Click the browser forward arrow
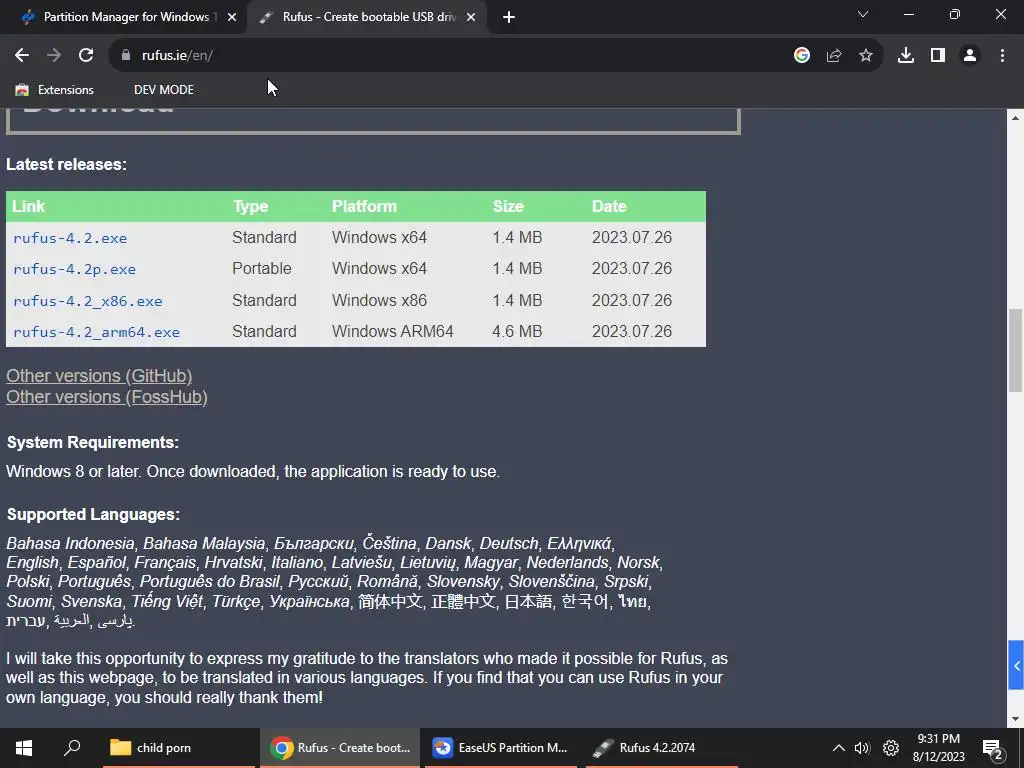The height and width of the screenshot is (768, 1024). point(54,56)
